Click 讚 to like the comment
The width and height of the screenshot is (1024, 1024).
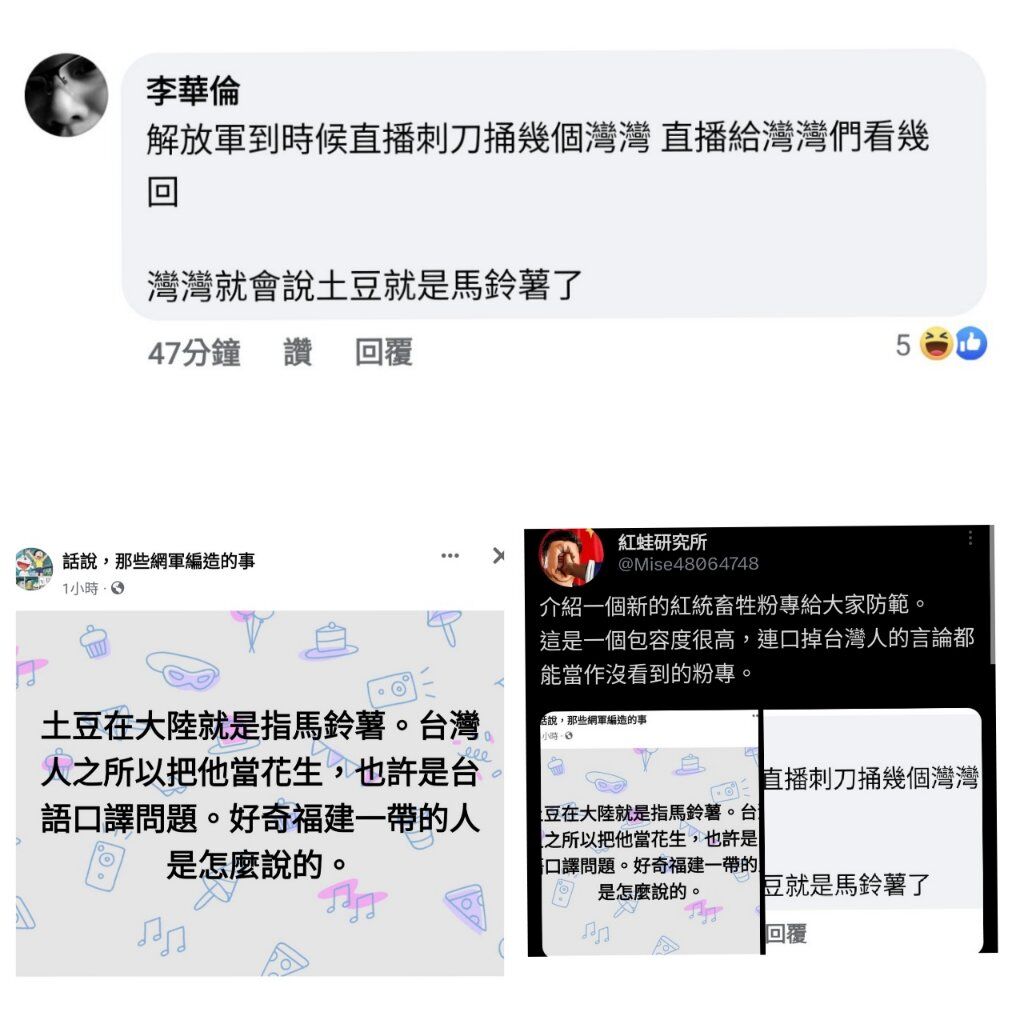click(298, 353)
